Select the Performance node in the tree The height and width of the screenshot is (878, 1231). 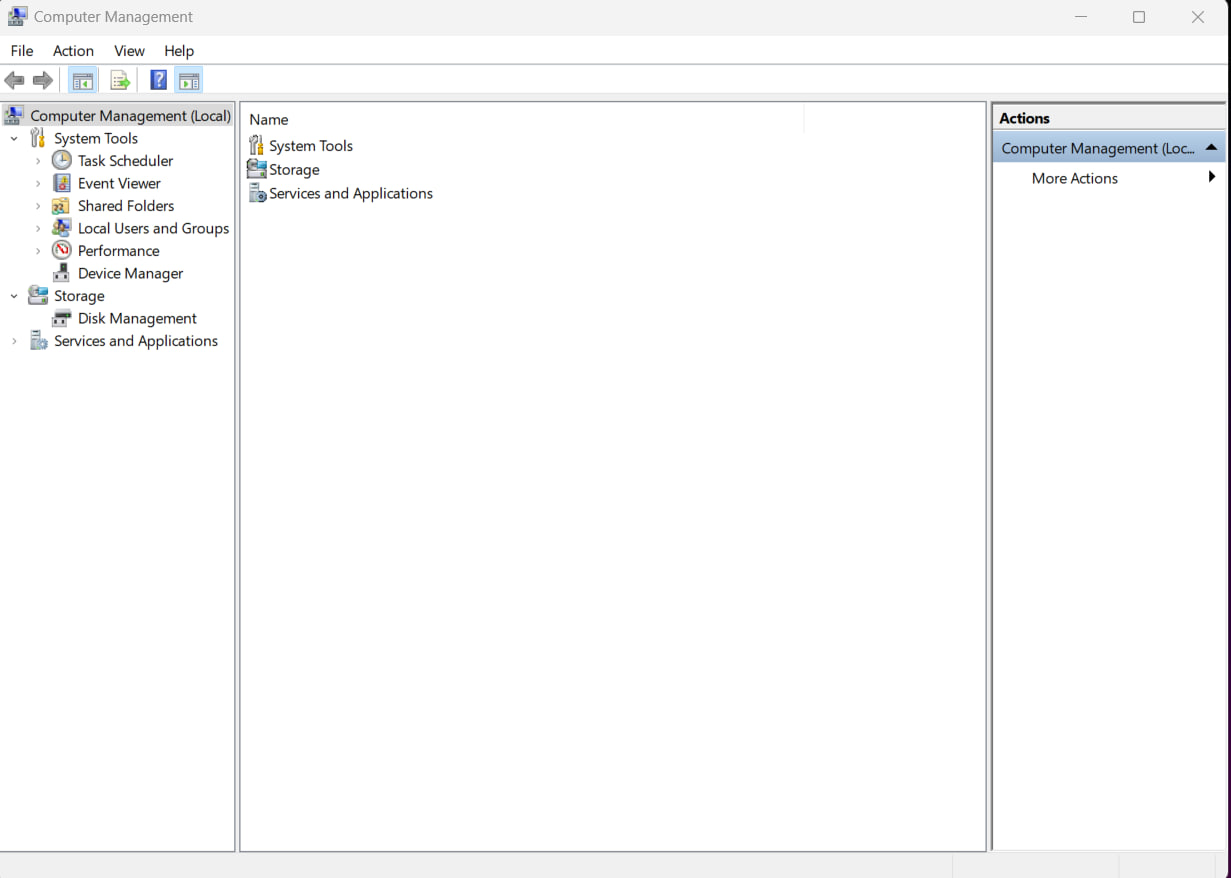coord(118,251)
